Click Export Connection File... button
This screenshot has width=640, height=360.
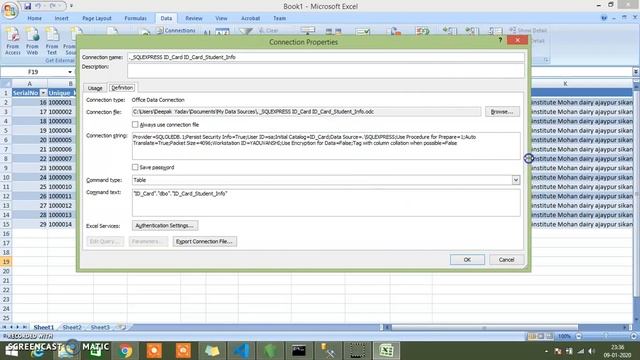click(204, 241)
